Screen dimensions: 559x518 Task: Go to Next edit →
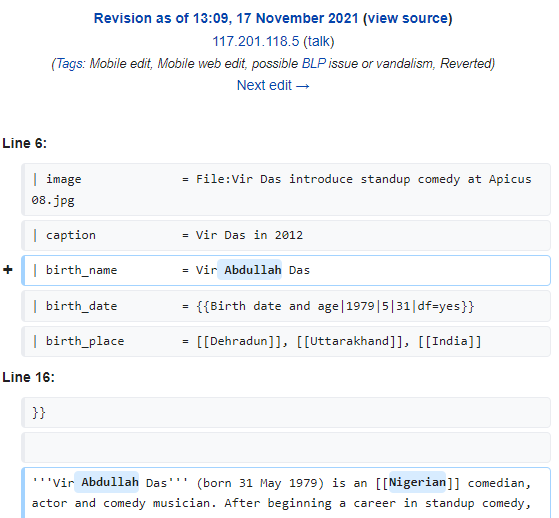tap(273, 86)
